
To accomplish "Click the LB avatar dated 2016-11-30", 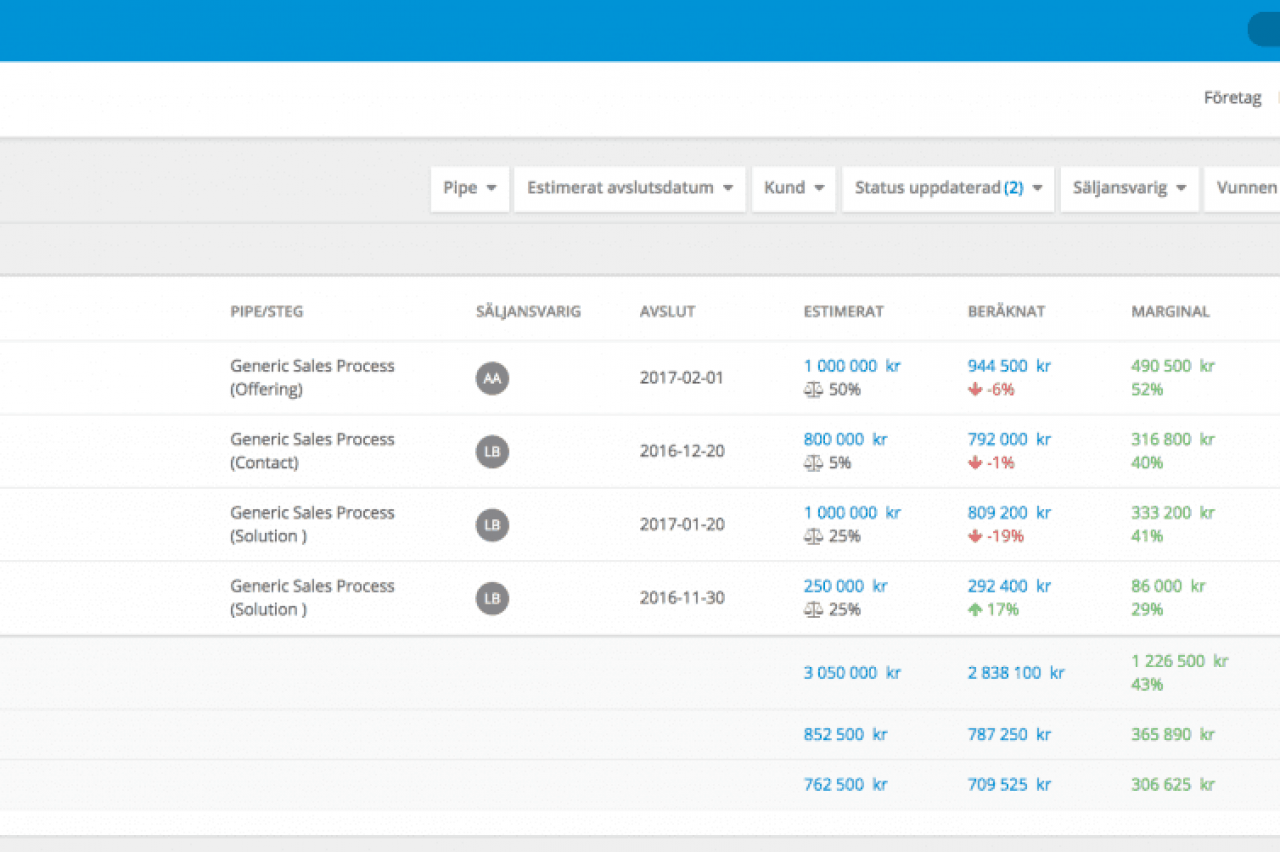I will (492, 598).
